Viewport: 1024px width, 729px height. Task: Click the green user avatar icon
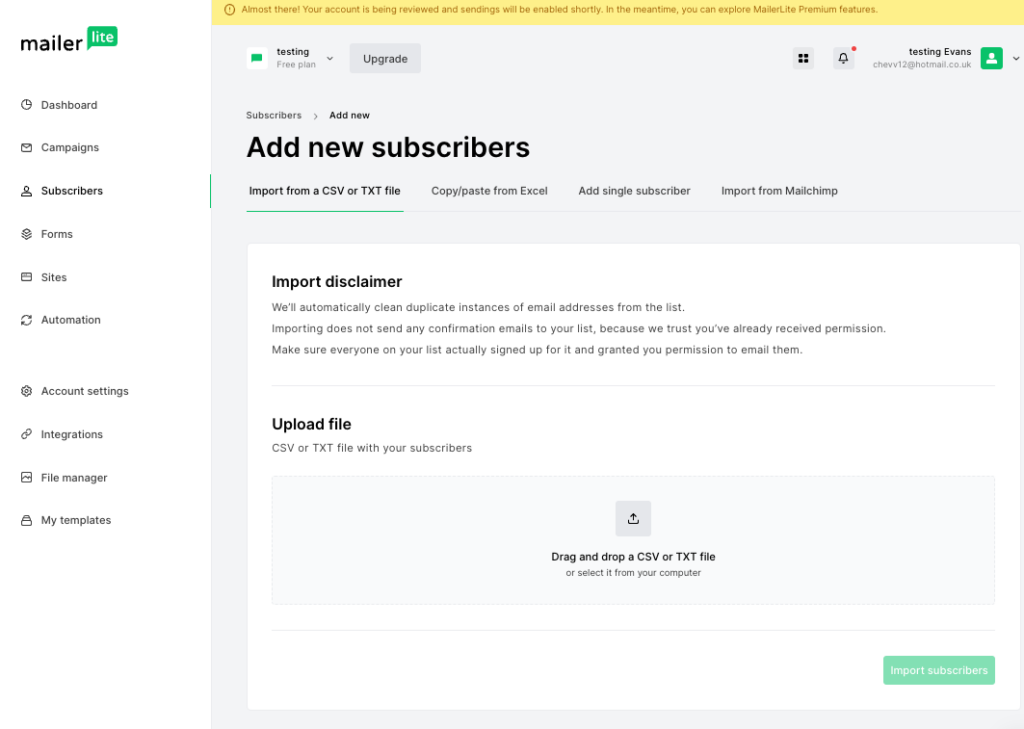coord(991,58)
